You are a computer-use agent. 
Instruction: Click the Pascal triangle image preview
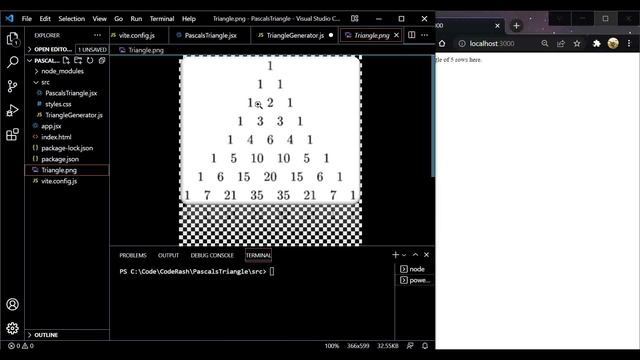pos(270,150)
